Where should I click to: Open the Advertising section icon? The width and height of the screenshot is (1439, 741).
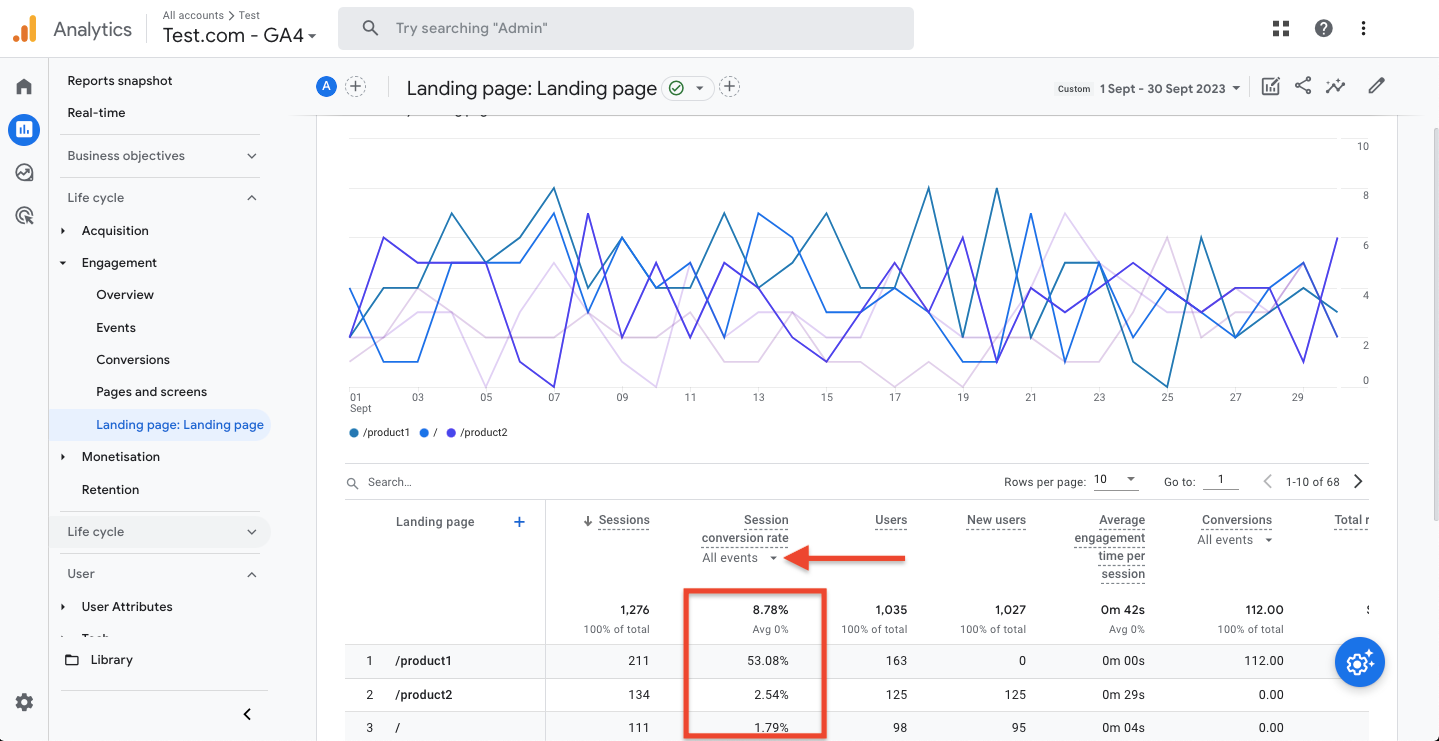tap(24, 214)
